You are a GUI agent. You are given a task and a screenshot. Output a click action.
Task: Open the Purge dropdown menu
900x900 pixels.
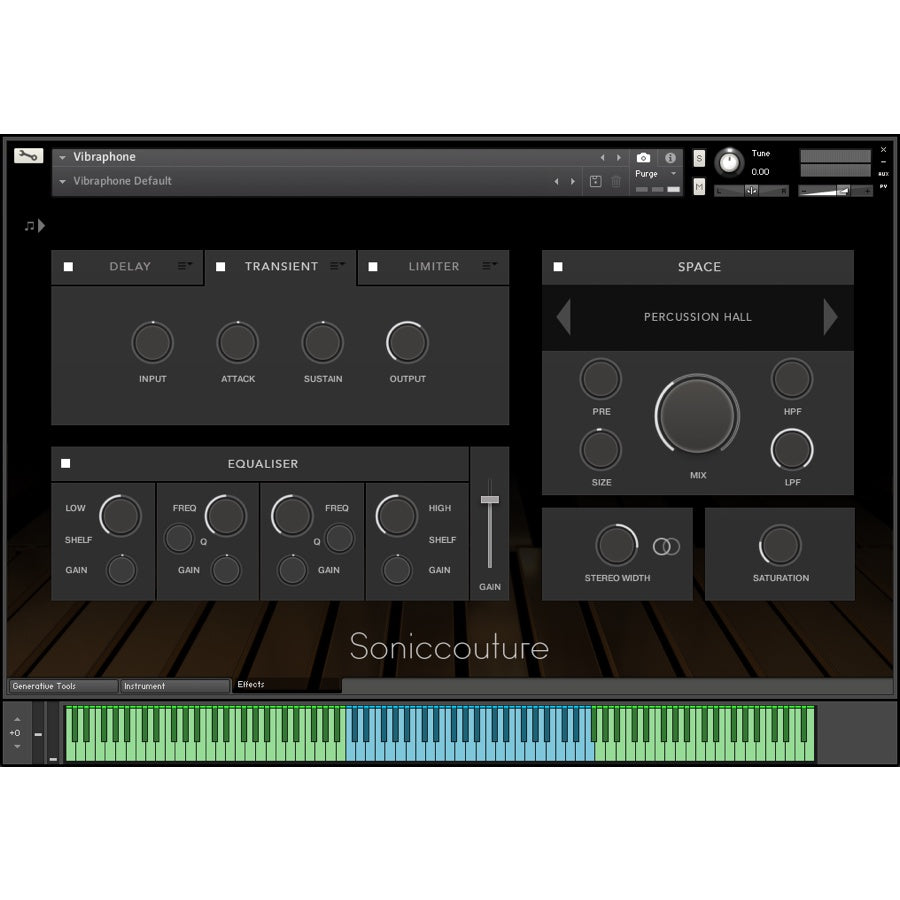coord(655,173)
